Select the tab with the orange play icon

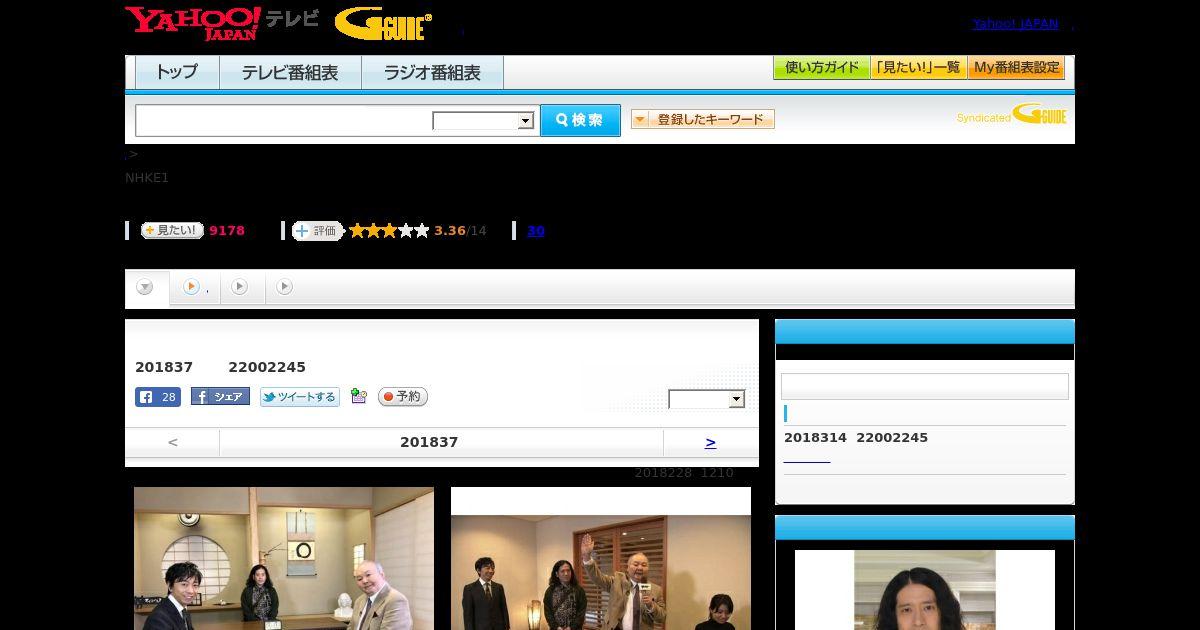(195, 288)
